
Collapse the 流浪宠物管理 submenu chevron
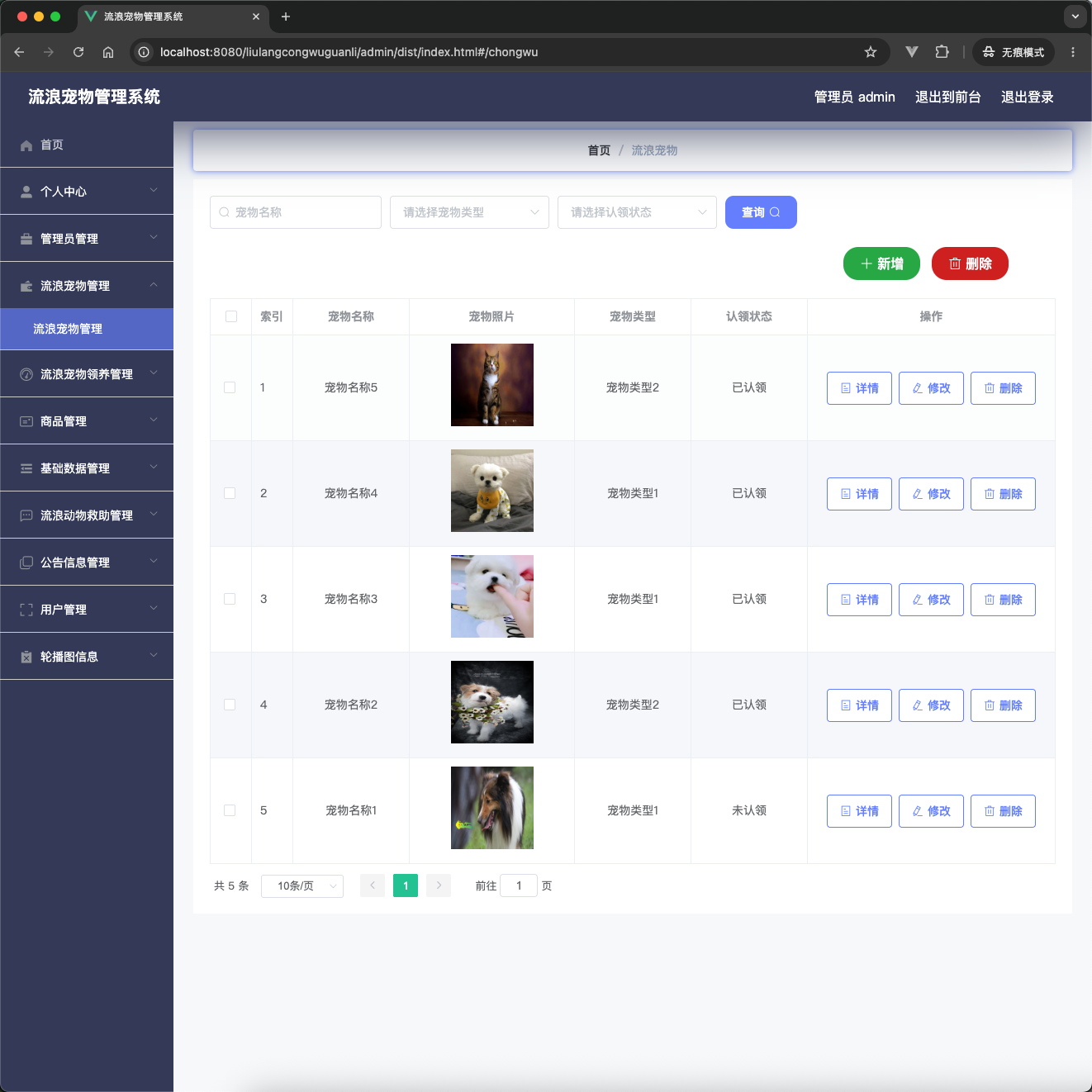click(x=154, y=284)
